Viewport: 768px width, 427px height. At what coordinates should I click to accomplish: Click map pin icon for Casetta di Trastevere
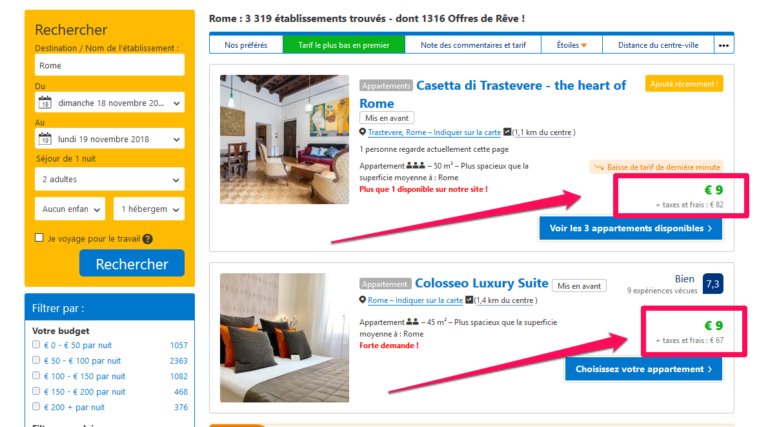(x=362, y=132)
